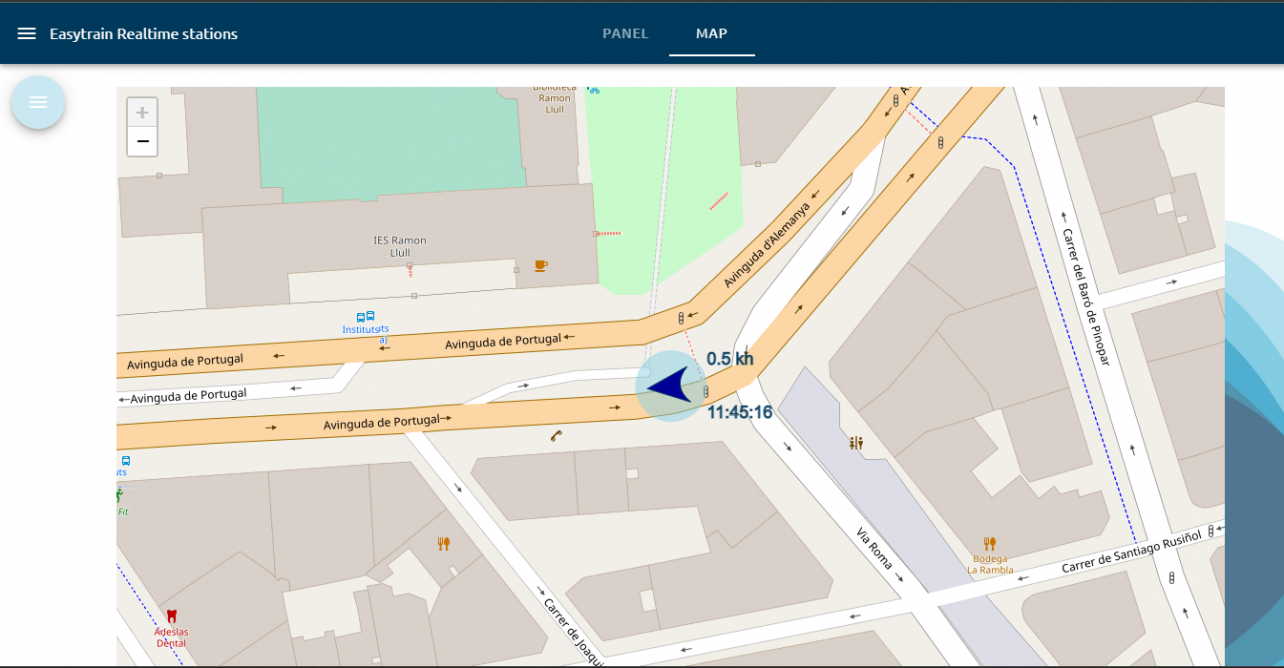The height and width of the screenshot is (668, 1284).
Task: Click the round floating menu button
Action: (38, 102)
